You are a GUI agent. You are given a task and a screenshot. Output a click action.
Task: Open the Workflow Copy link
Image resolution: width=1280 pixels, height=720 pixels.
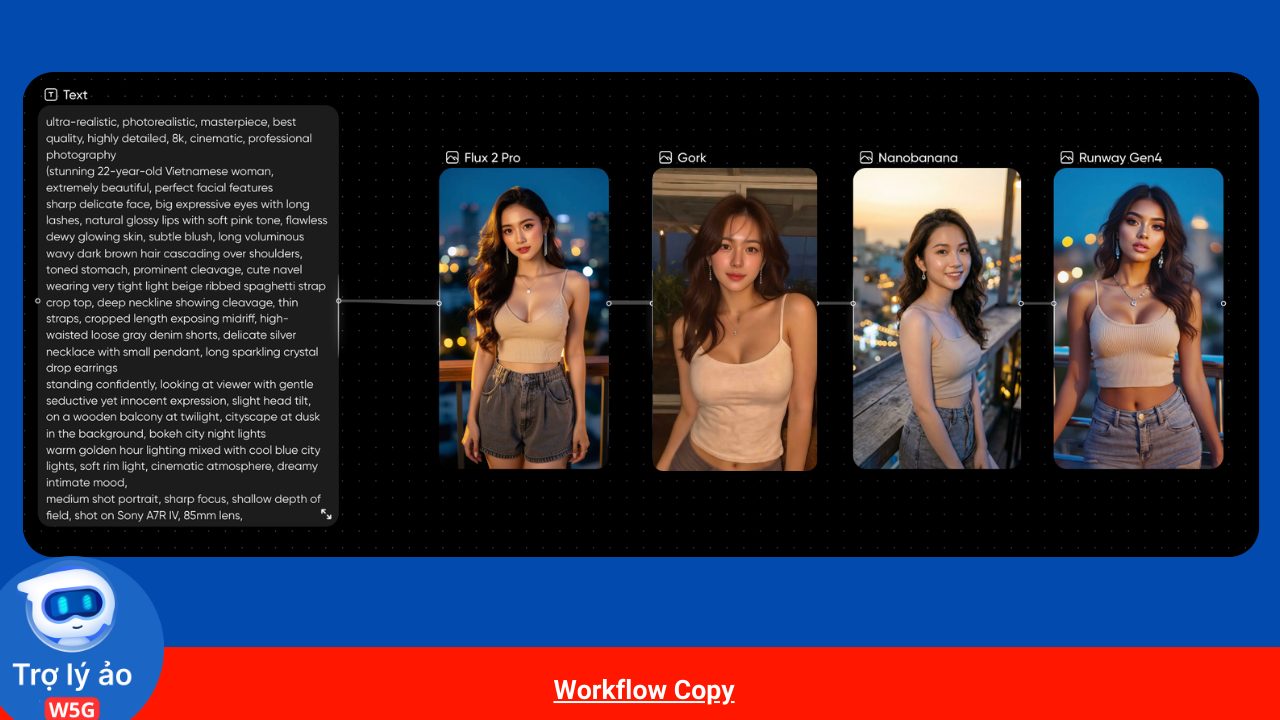click(644, 690)
